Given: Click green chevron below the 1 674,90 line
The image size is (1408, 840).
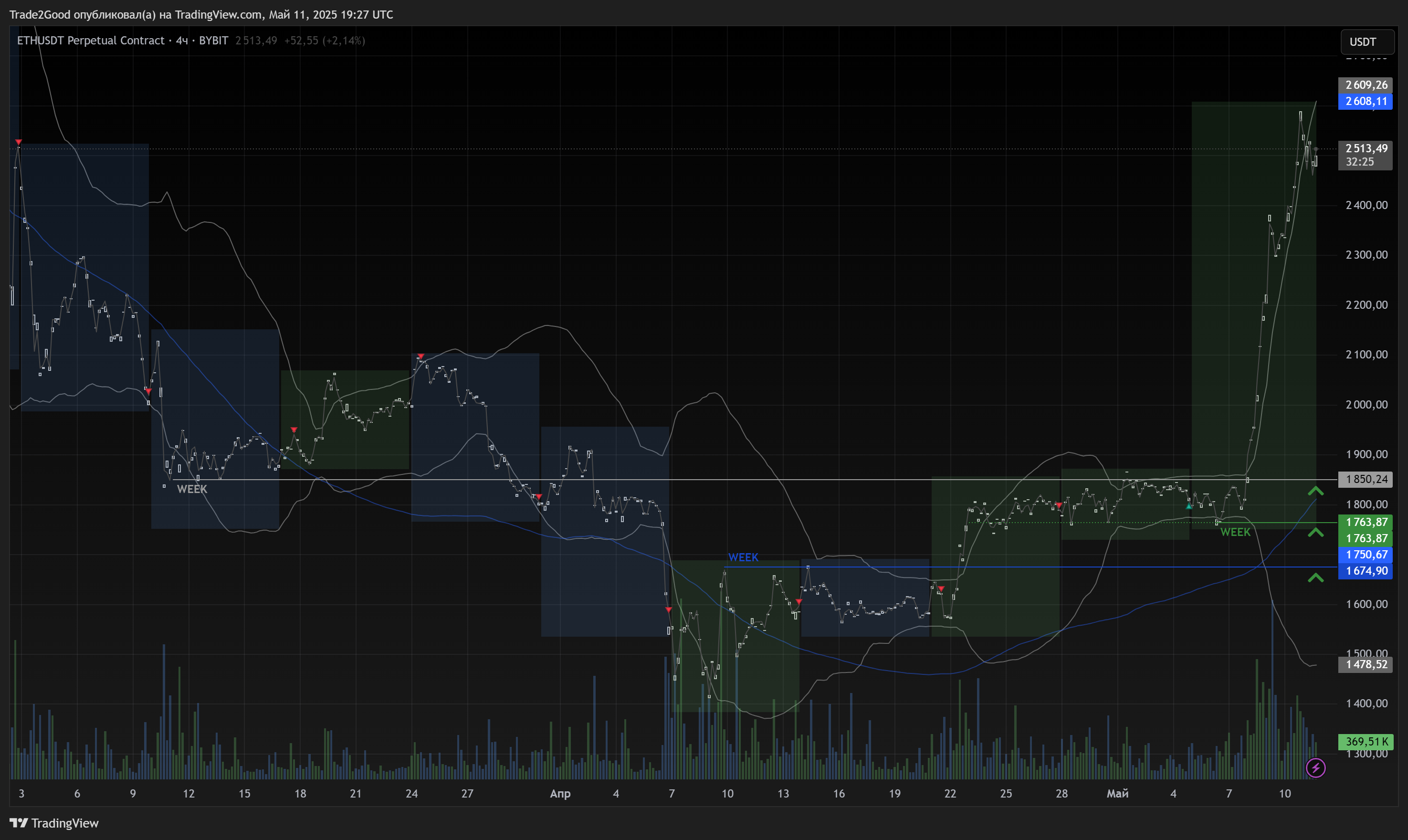Looking at the screenshot, I should [x=1315, y=577].
